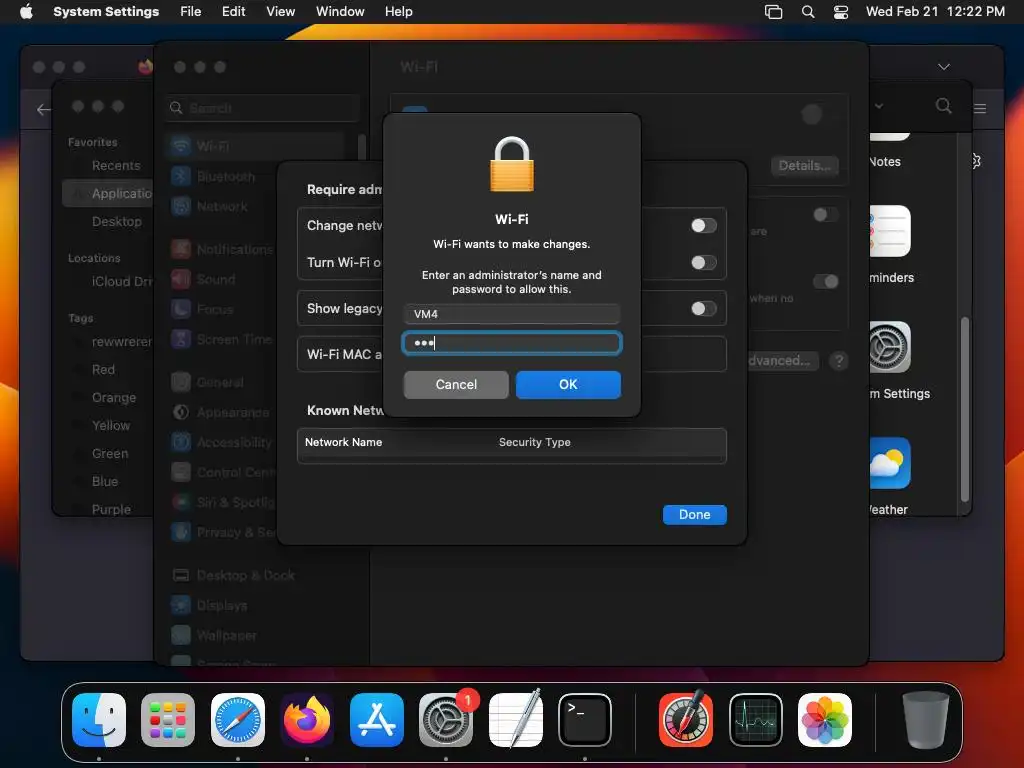Image resolution: width=1024 pixels, height=768 pixels.
Task: Click the Network Name column header
Action: point(344,442)
